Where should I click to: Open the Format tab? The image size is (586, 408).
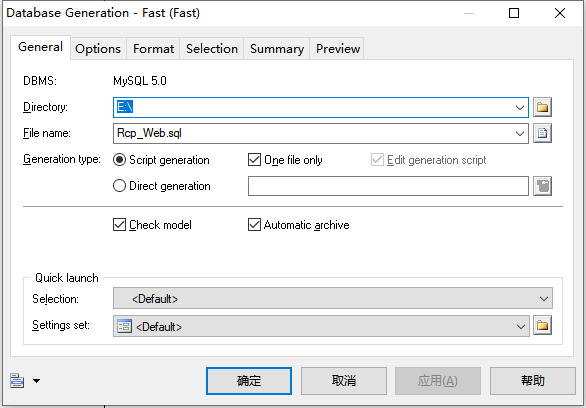coord(153,49)
